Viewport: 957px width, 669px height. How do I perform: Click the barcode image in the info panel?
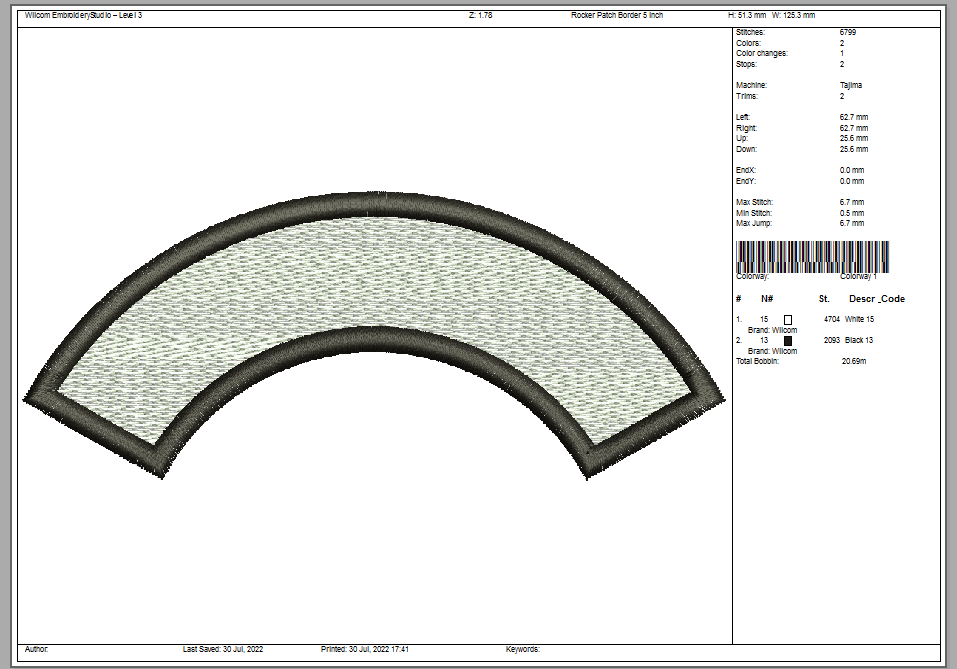click(812, 256)
